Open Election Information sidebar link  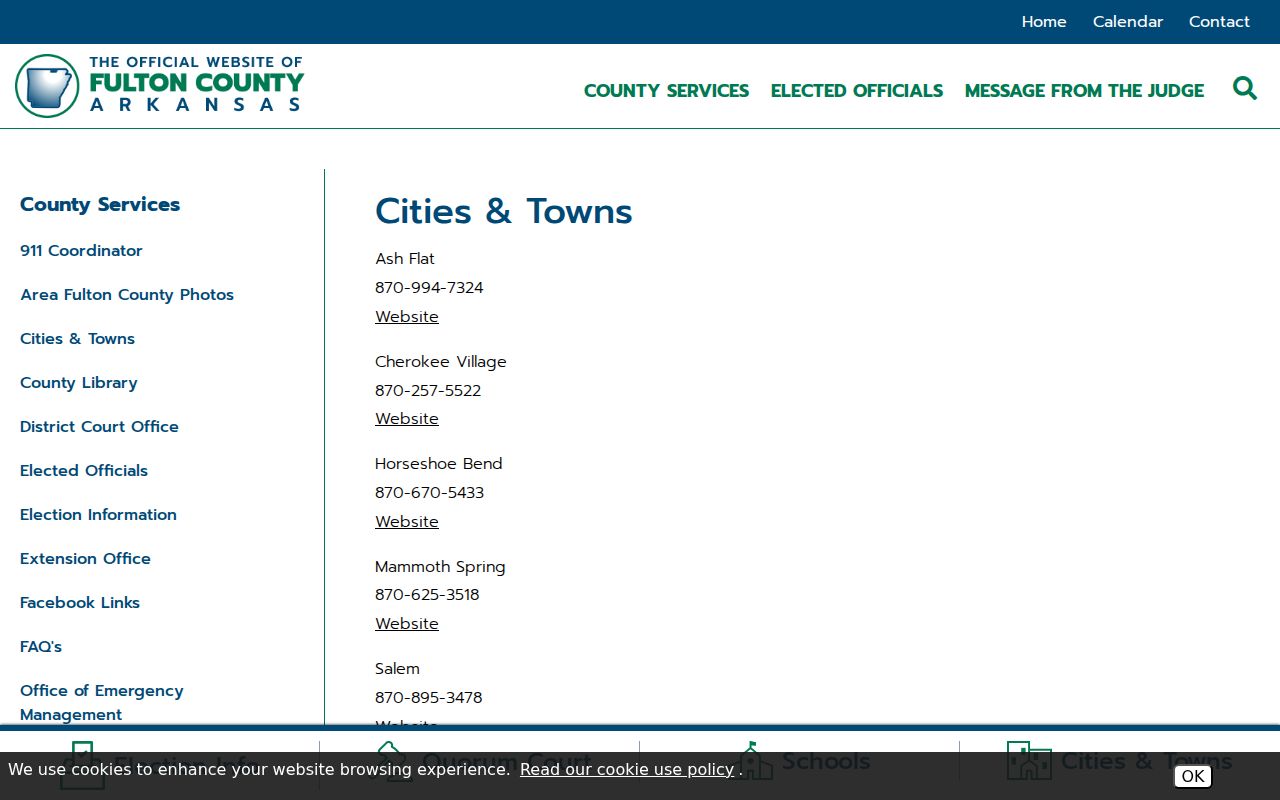98,515
